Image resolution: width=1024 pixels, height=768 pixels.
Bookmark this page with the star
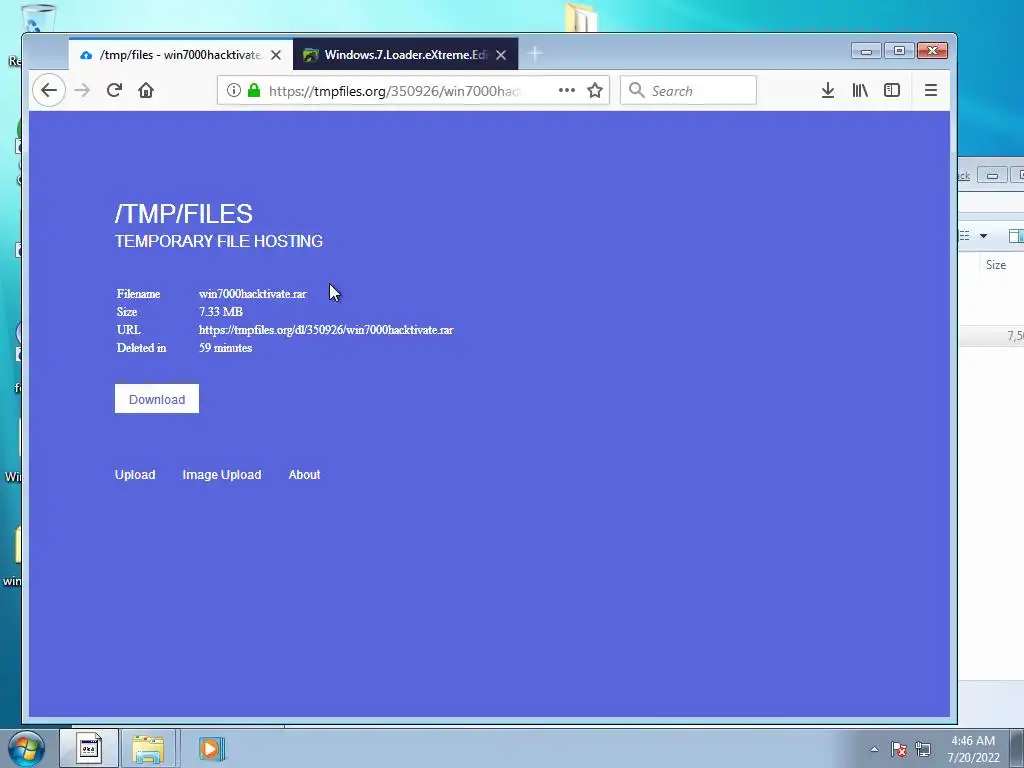(594, 90)
